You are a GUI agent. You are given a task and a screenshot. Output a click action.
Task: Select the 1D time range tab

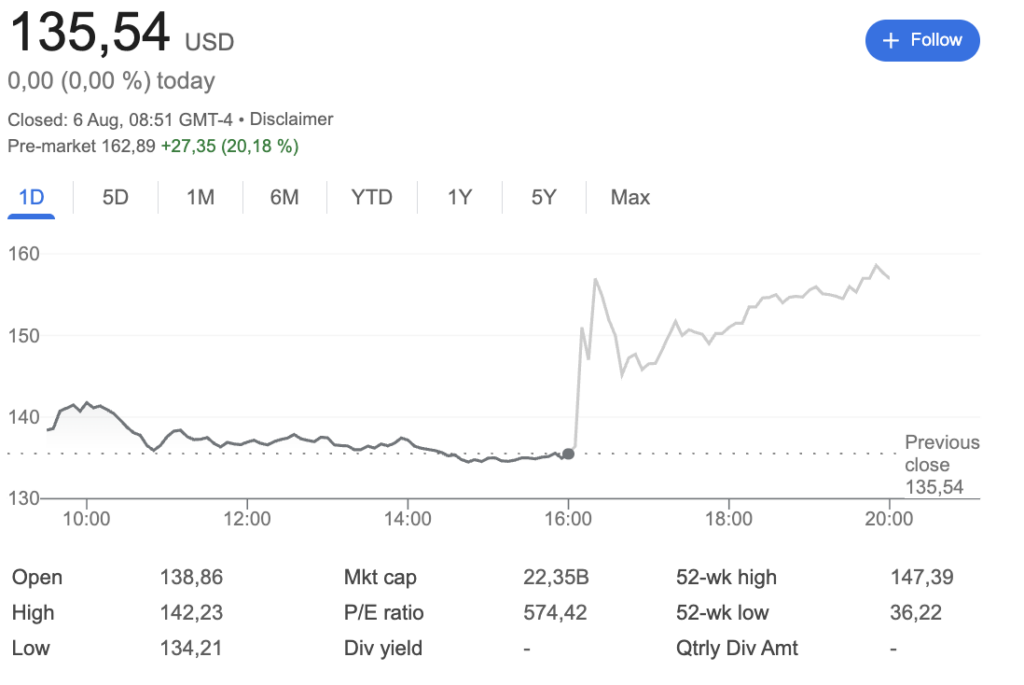32,197
